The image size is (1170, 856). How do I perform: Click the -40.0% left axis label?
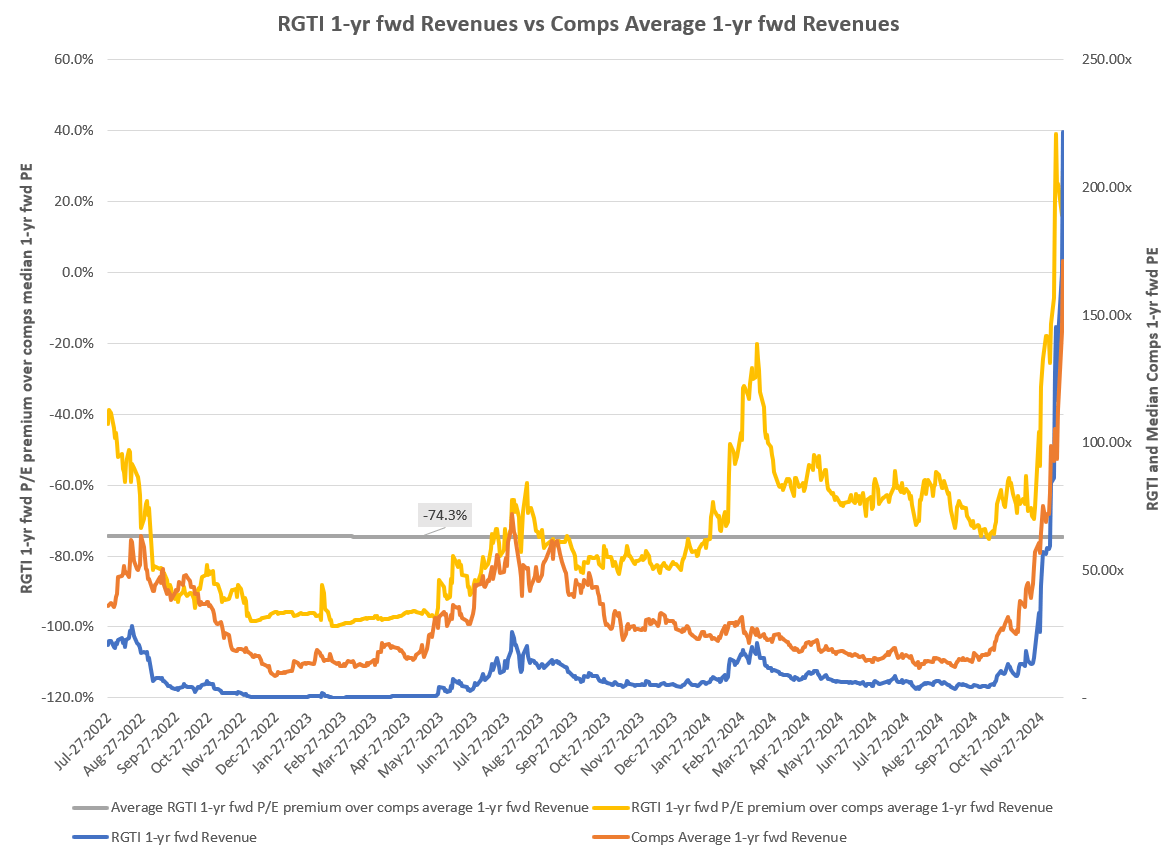pyautogui.click(x=72, y=414)
